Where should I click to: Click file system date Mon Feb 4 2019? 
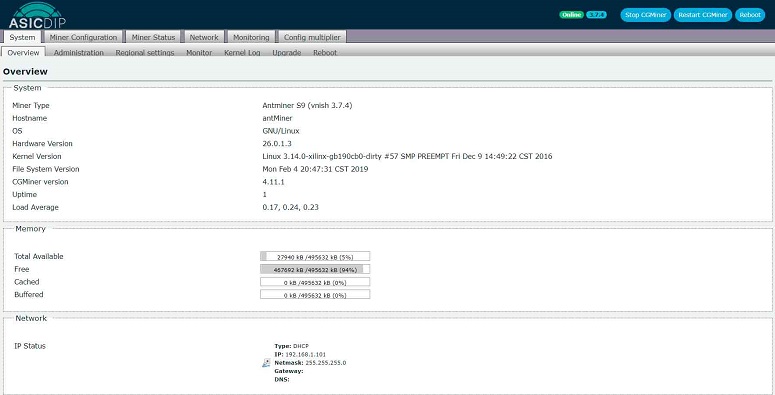tap(315, 169)
